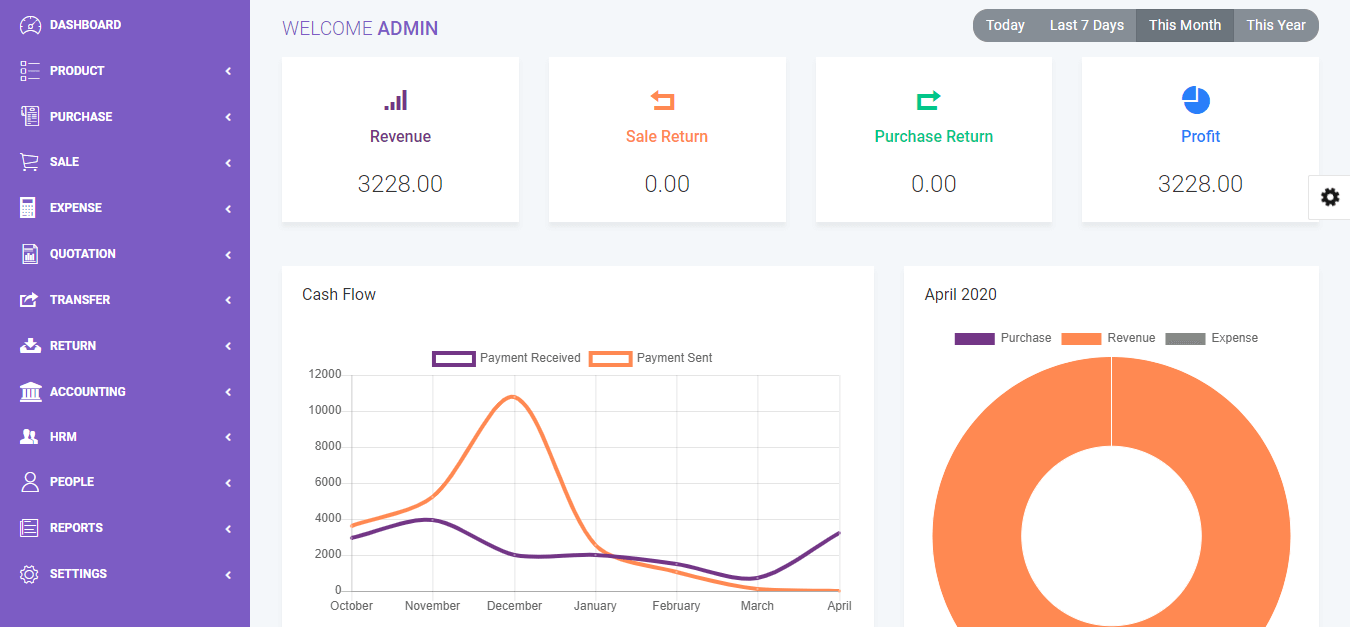Open the Purchase menu item
Screen dimensions: 1350x627
[125, 117]
